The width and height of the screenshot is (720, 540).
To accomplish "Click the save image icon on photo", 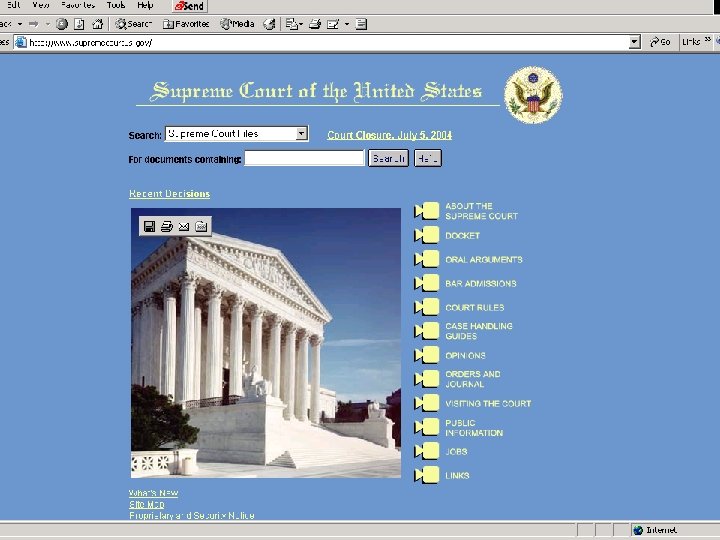I will (x=149, y=226).
